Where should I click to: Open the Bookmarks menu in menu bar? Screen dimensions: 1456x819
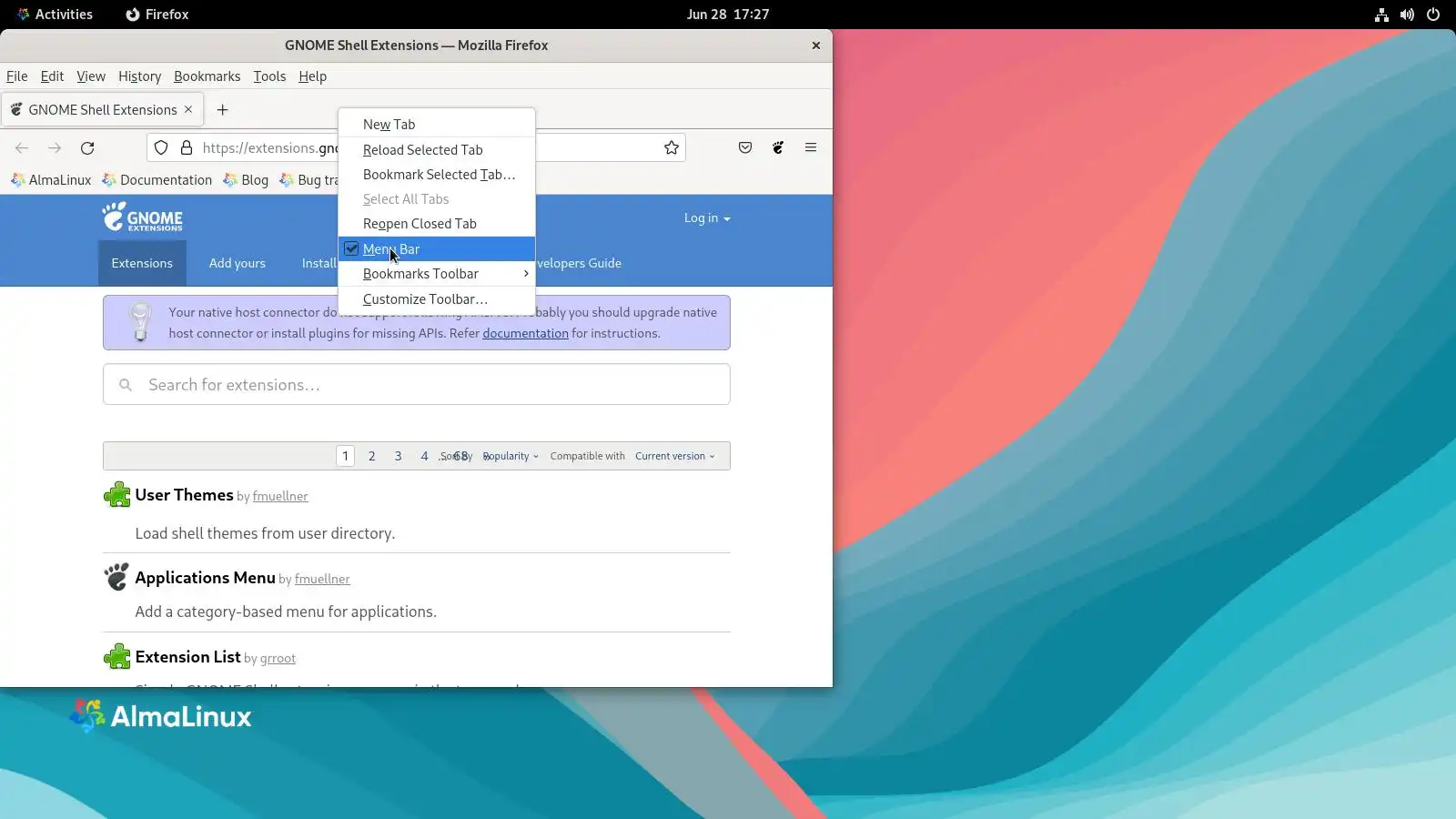pyautogui.click(x=207, y=76)
